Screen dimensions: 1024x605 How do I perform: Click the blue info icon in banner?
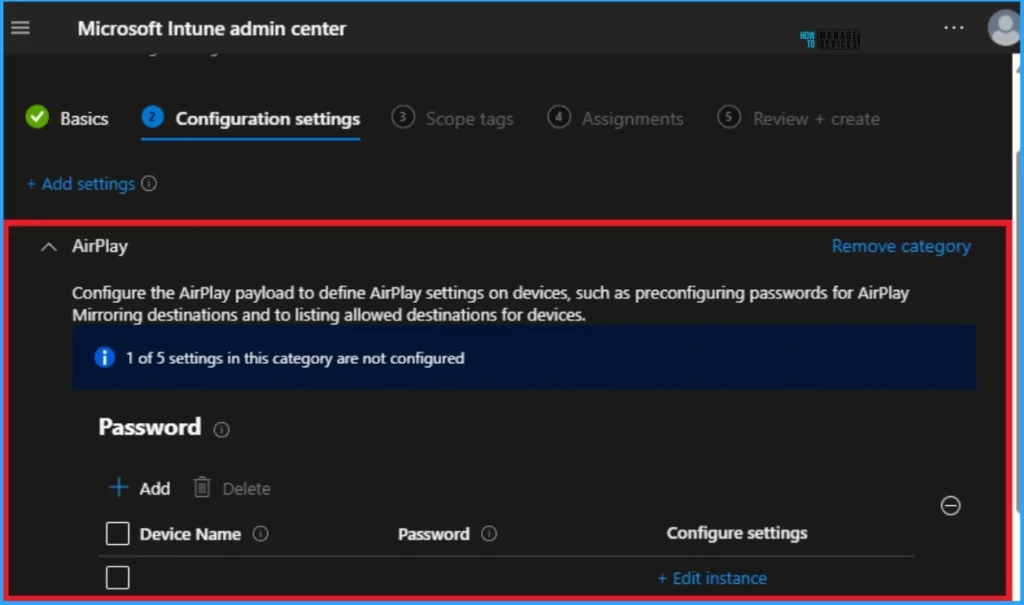point(104,357)
